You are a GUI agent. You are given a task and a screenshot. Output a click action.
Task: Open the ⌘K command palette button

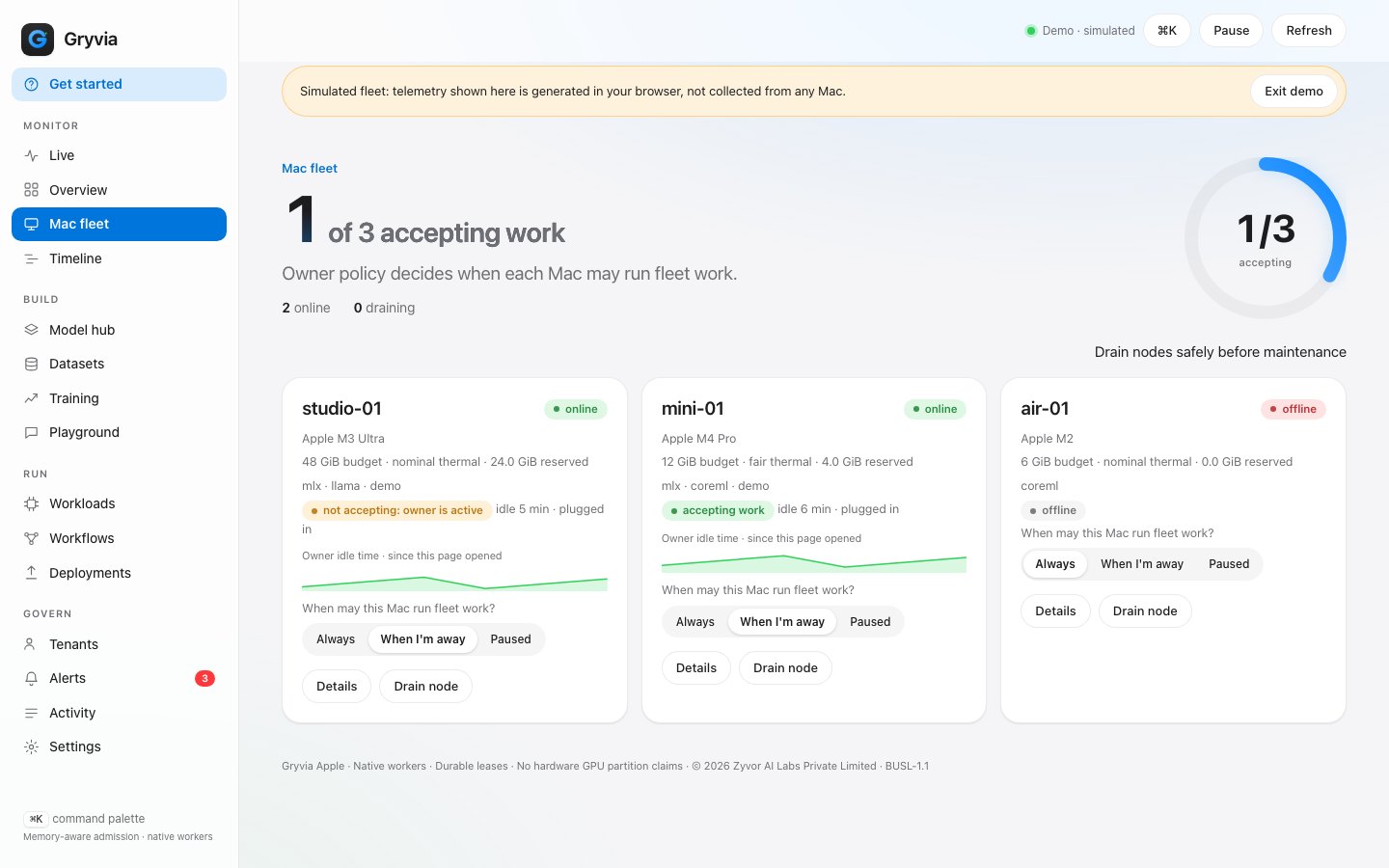click(1167, 31)
